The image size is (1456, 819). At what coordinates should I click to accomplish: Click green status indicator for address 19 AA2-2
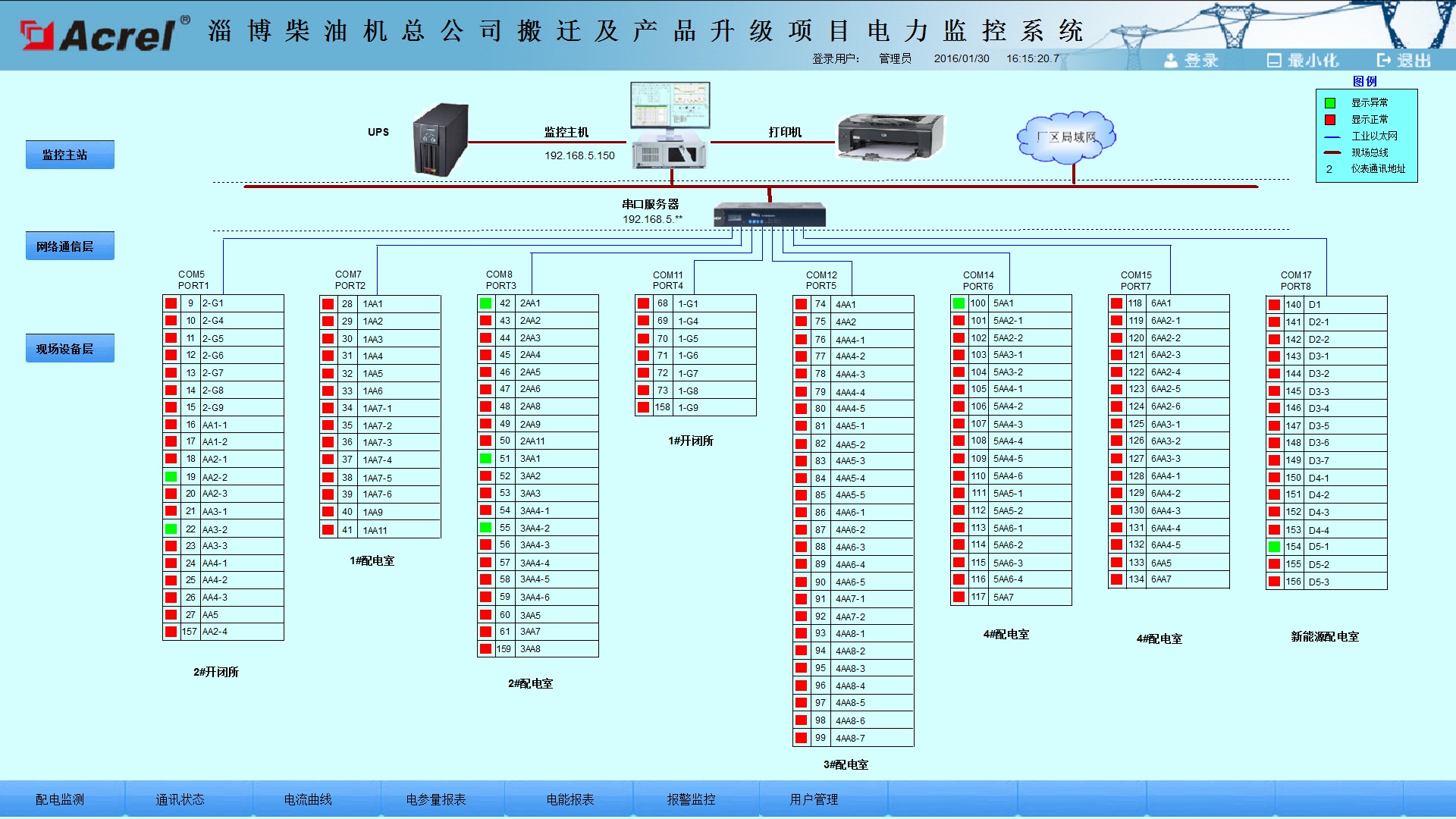(x=171, y=477)
